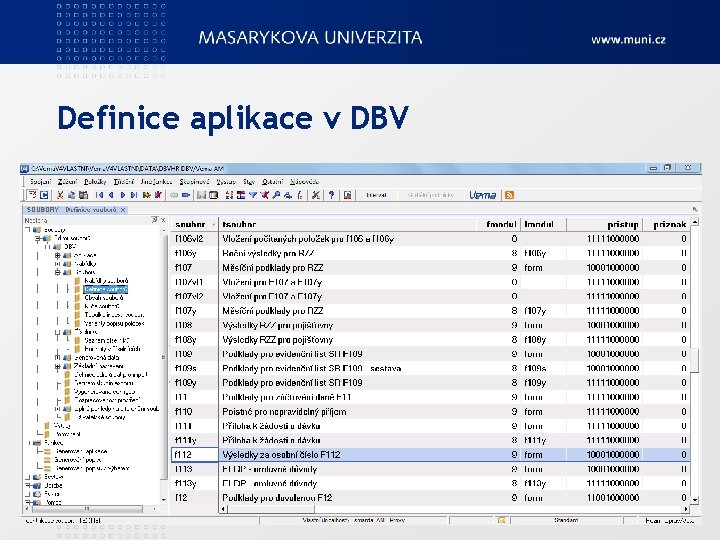Click the tree panel's horizontal scrollbar
Image resolution: width=720 pixels, height=540 pixels.
(x=89, y=509)
